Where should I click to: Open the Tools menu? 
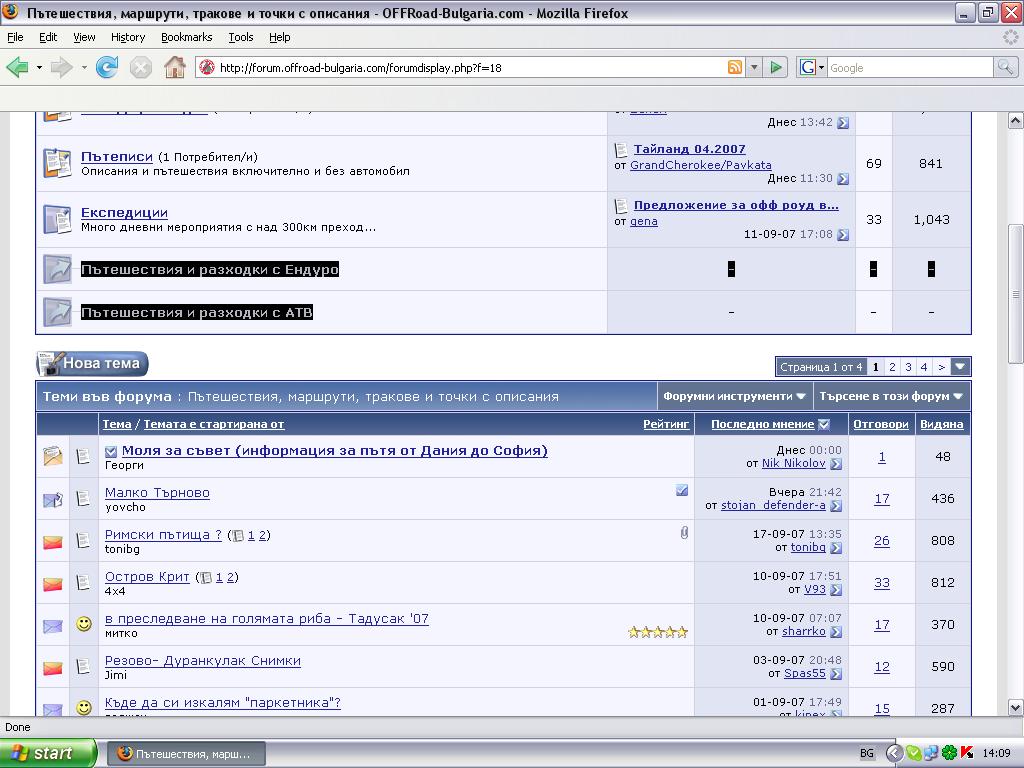coord(240,37)
